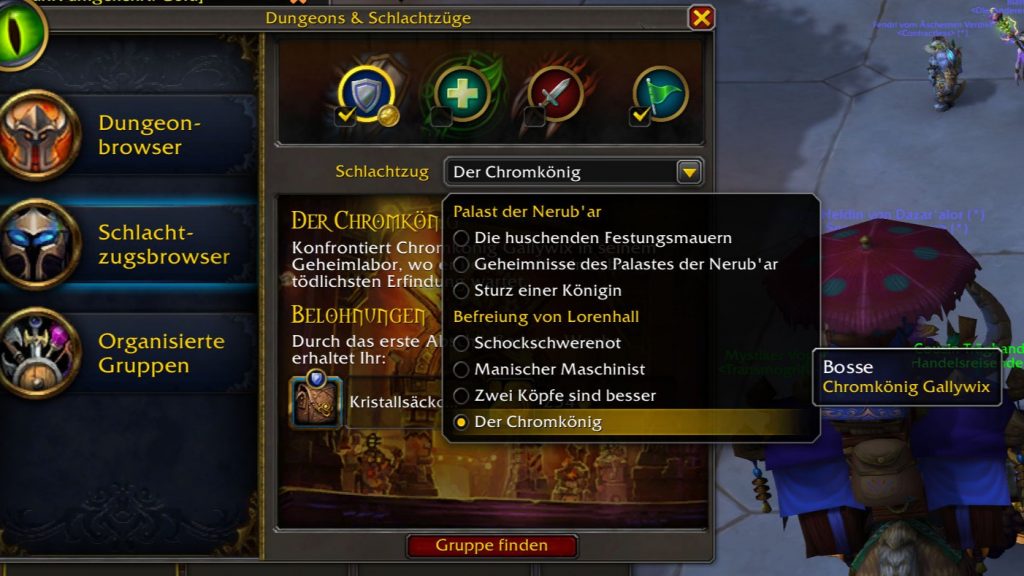This screenshot has width=1024, height=576.
Task: Click the group leader flag icon
Action: [x=660, y=95]
